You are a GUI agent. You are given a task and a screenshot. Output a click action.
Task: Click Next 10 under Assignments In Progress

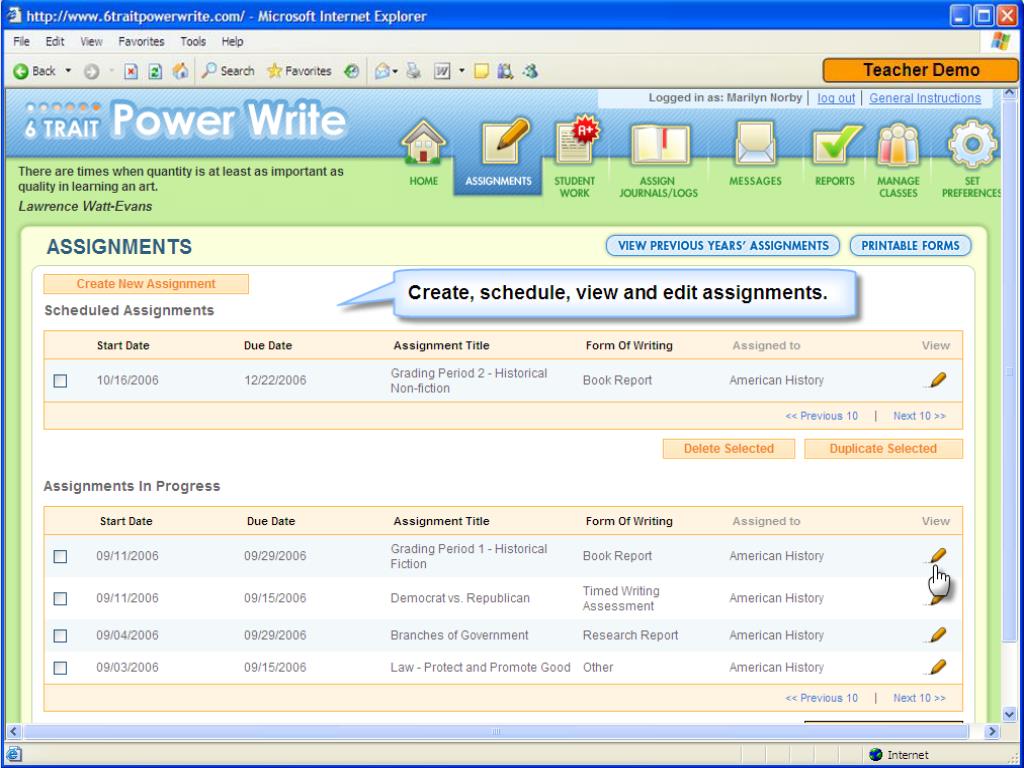[x=920, y=698]
